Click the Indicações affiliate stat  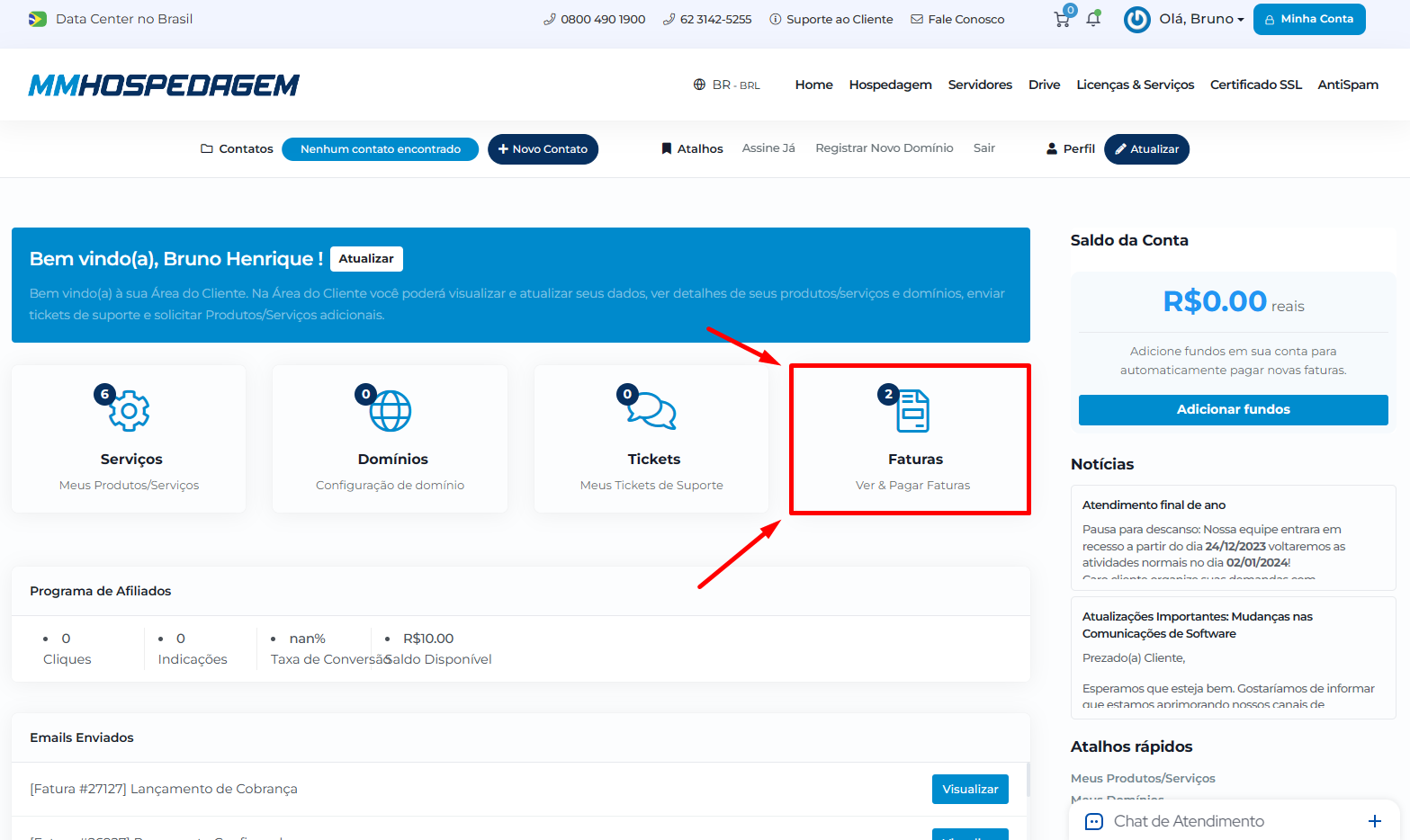tap(193, 648)
